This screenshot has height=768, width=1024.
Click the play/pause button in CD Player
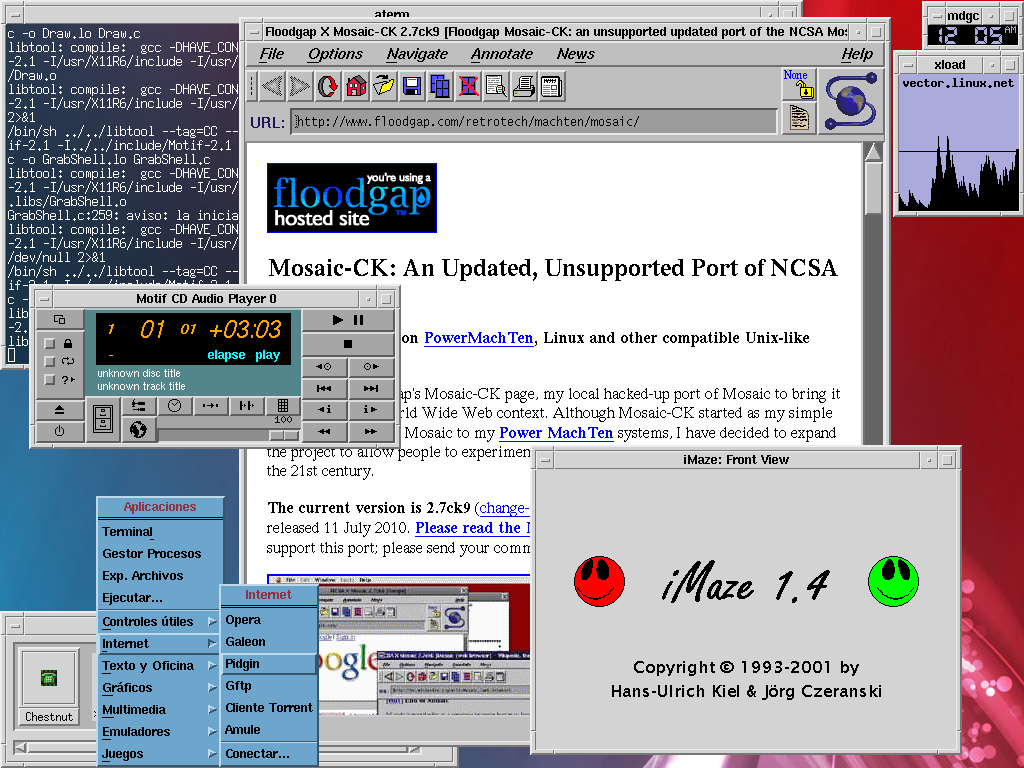pos(348,320)
